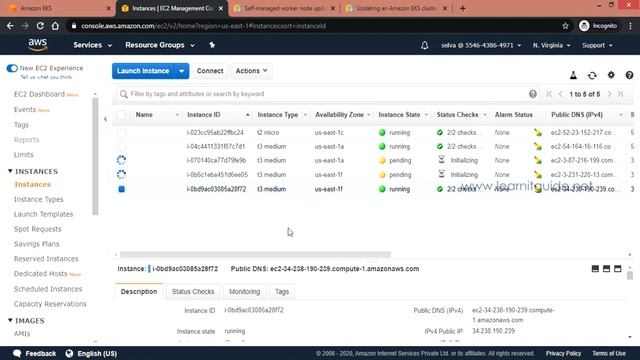Open N. Virginia region selector
Screen dimensions: 640x360
click(x=551, y=45)
